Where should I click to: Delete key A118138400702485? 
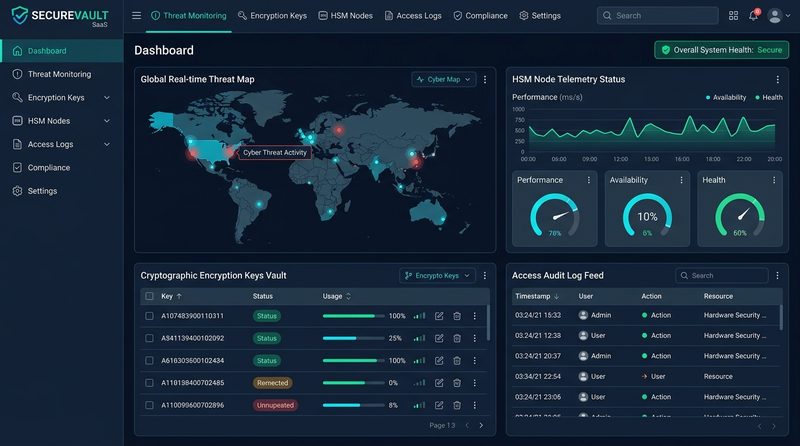tap(457, 383)
